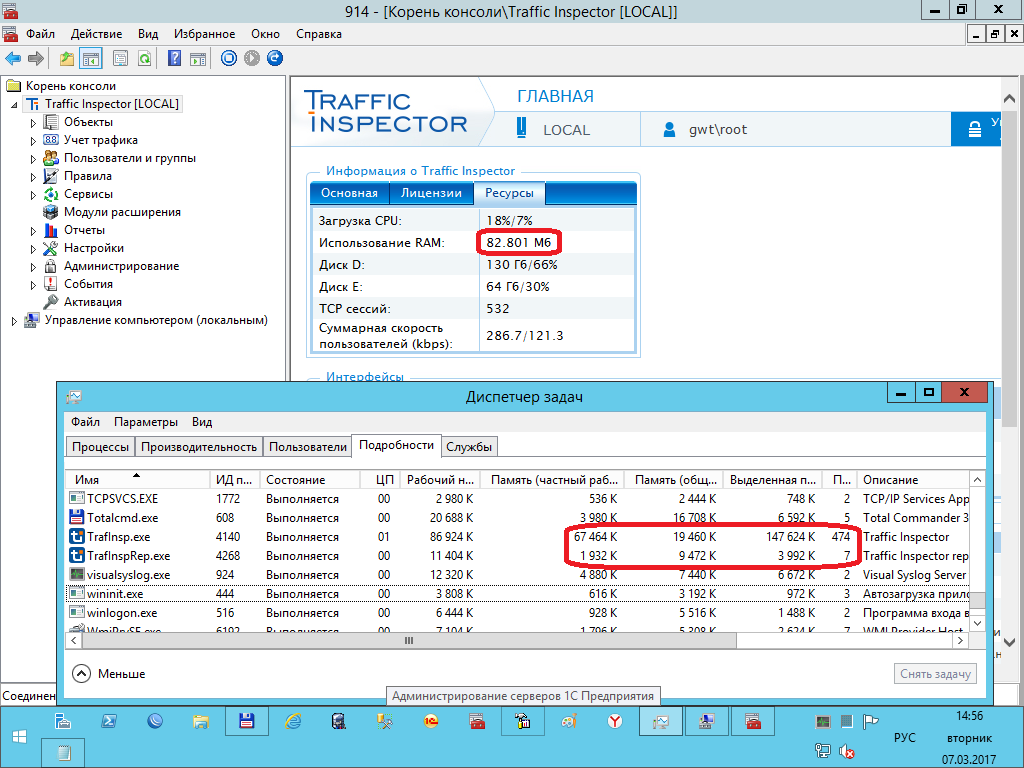Click the blue Stop service toolbar icon
This screenshot has width=1024, height=768.
click(229, 58)
